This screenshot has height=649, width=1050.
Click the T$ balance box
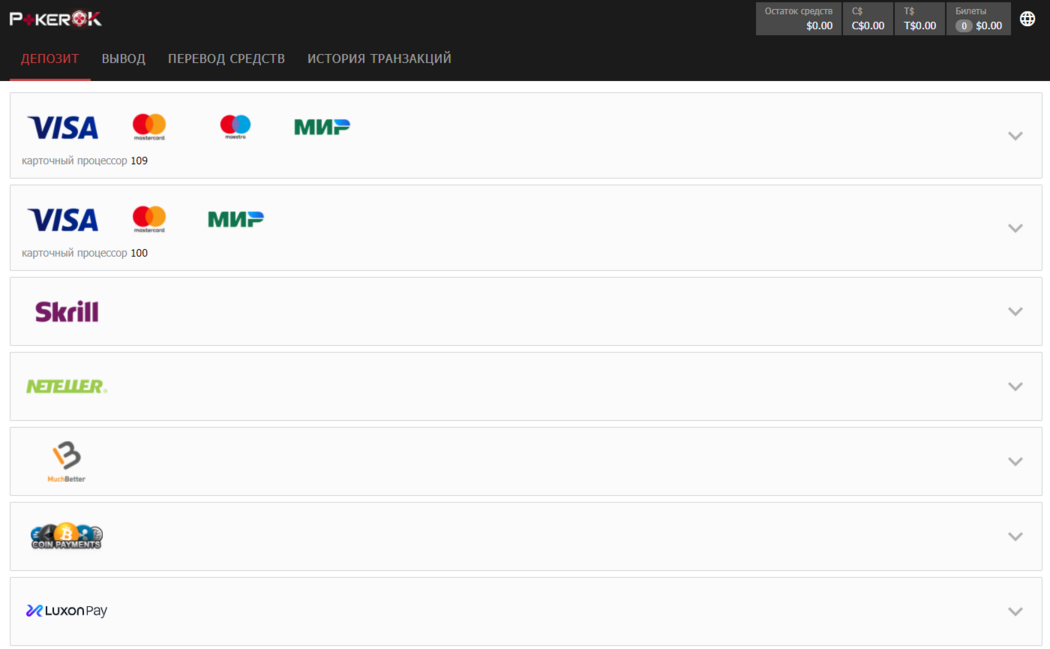point(920,19)
